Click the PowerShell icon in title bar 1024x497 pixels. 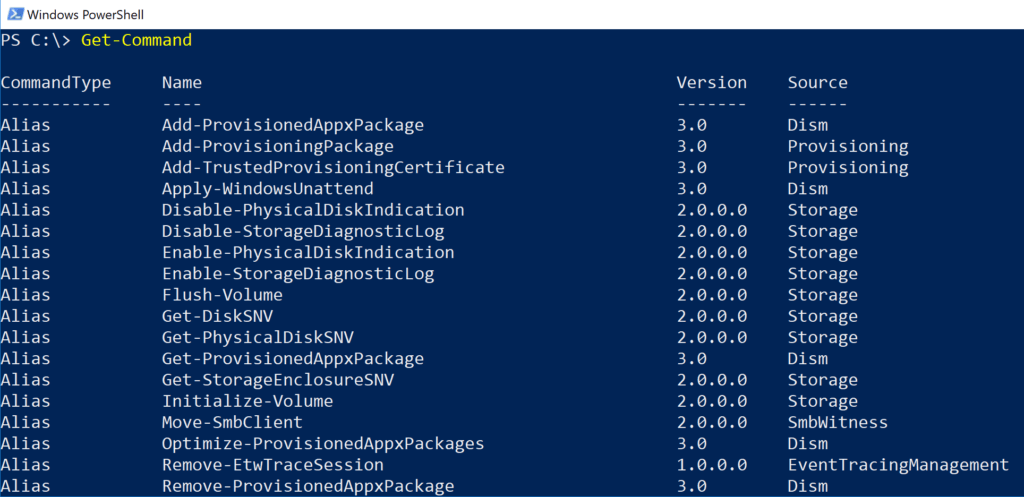click(x=12, y=14)
